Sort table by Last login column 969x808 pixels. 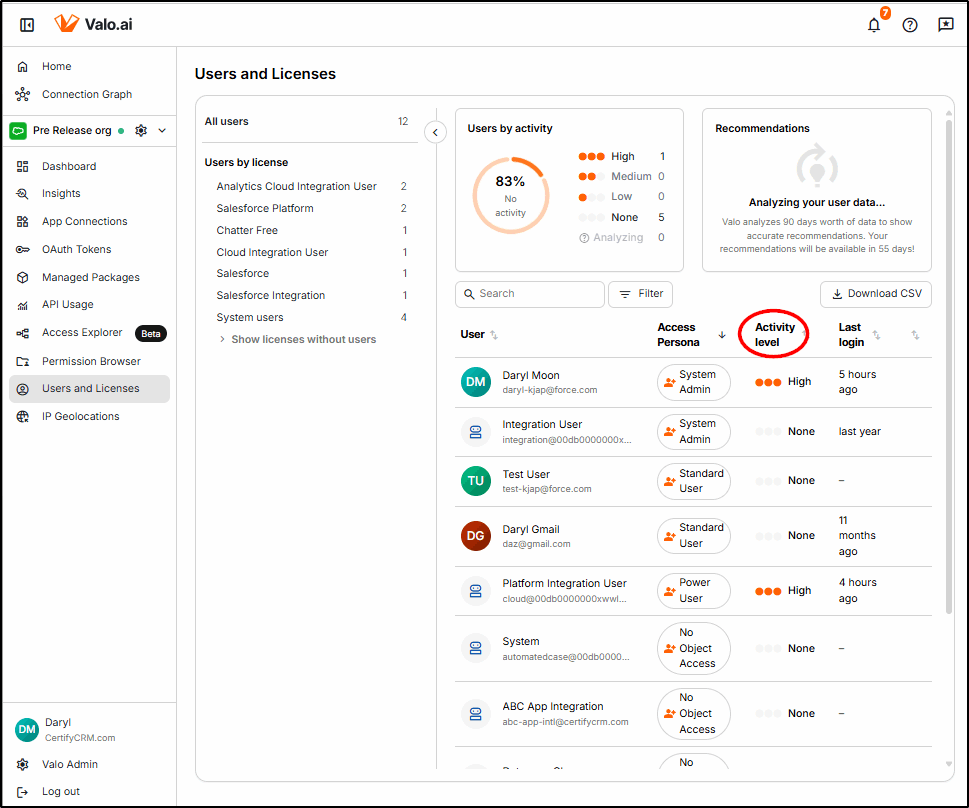(876, 335)
